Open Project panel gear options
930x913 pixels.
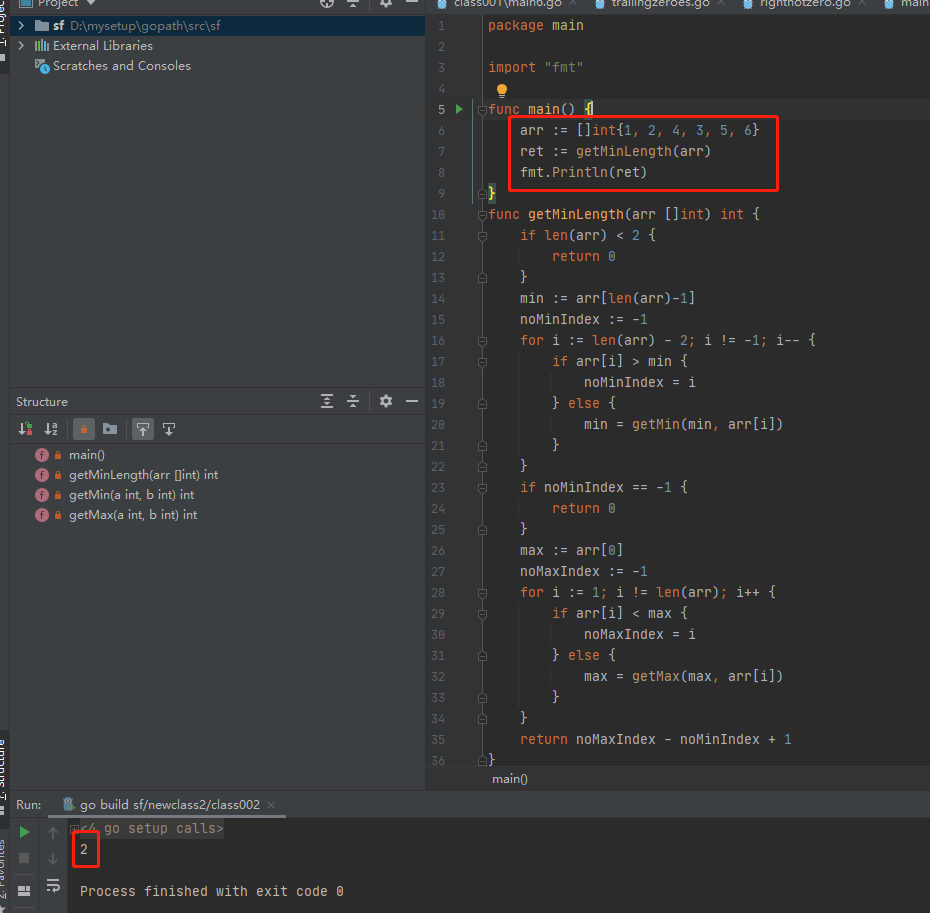[386, 3]
